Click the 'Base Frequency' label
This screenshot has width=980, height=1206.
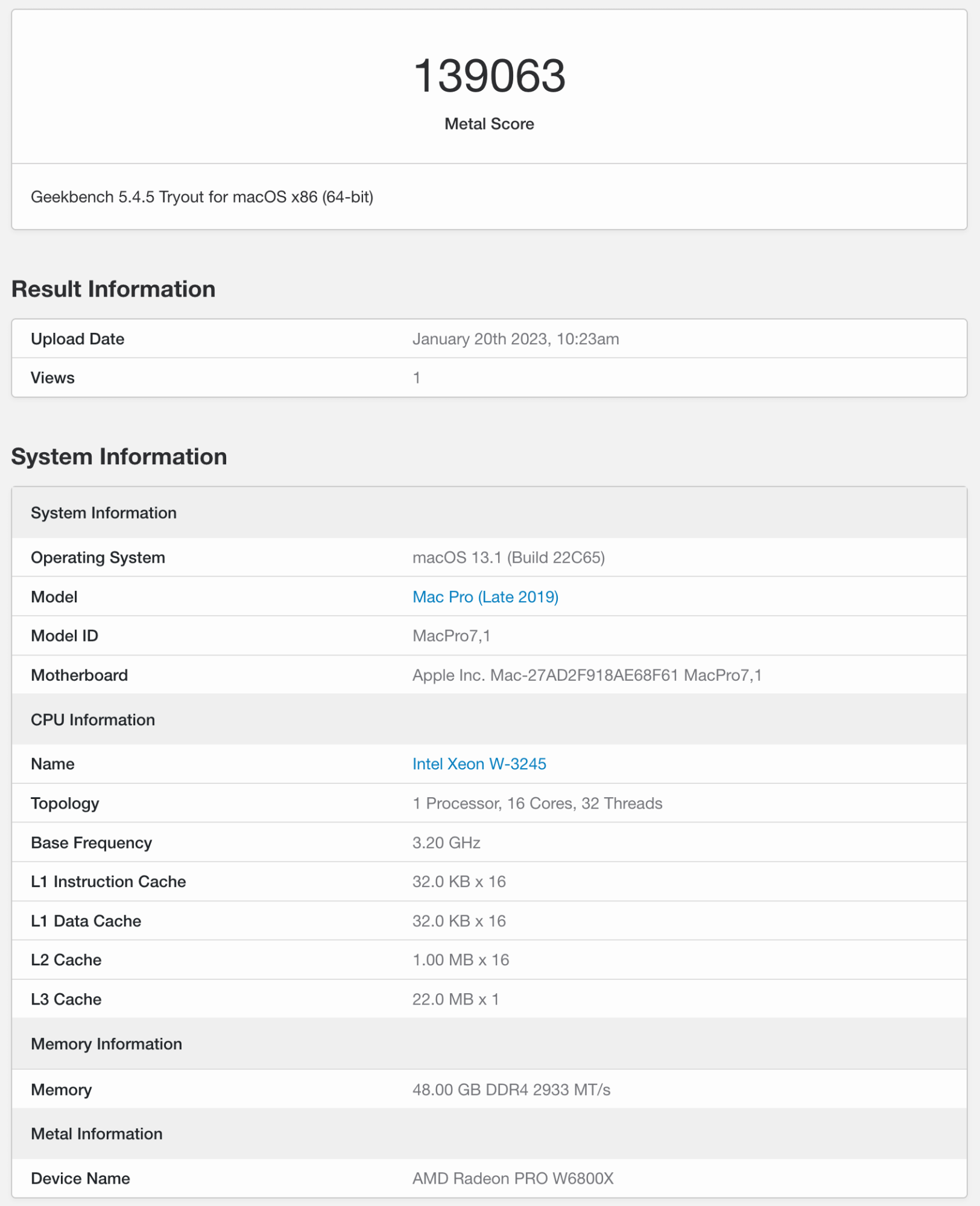(92, 843)
